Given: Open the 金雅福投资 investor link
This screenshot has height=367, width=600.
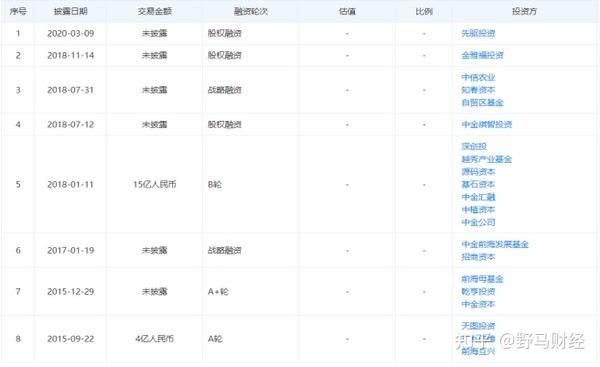Looking at the screenshot, I should click(x=482, y=55).
